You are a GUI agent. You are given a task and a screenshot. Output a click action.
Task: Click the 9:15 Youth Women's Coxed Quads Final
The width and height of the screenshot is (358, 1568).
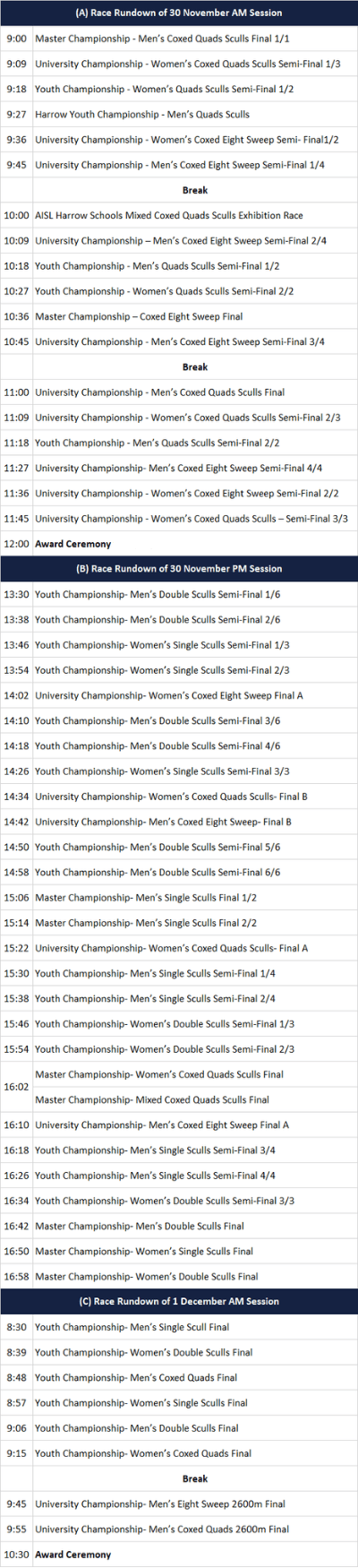pyautogui.click(x=179, y=1453)
